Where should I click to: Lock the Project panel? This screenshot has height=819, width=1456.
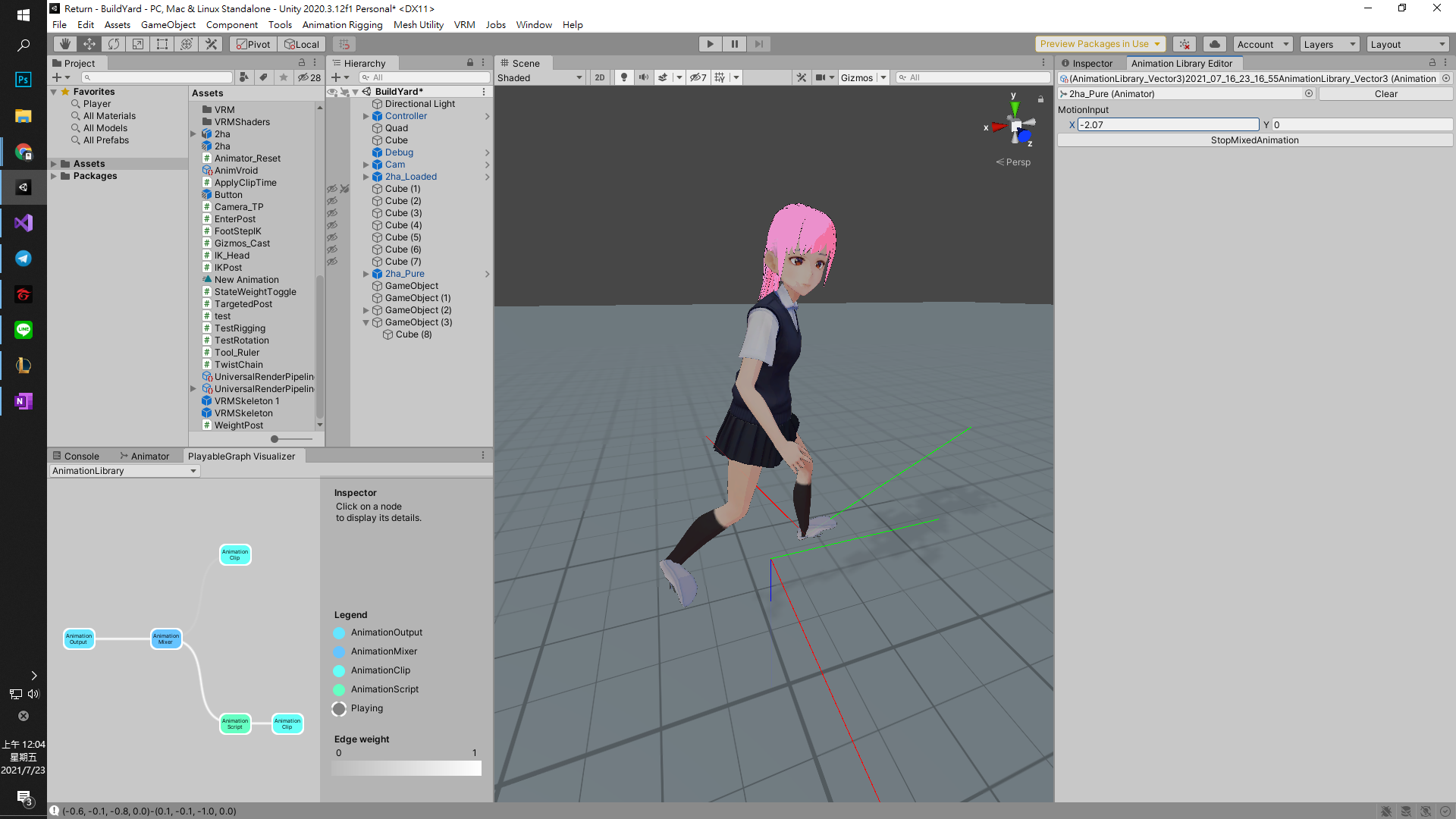(302, 63)
